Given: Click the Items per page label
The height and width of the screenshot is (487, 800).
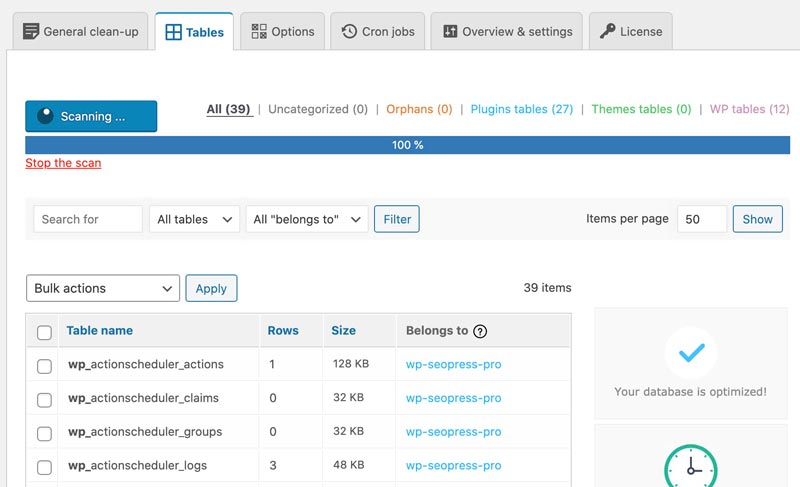Looking at the screenshot, I should coord(627,219).
